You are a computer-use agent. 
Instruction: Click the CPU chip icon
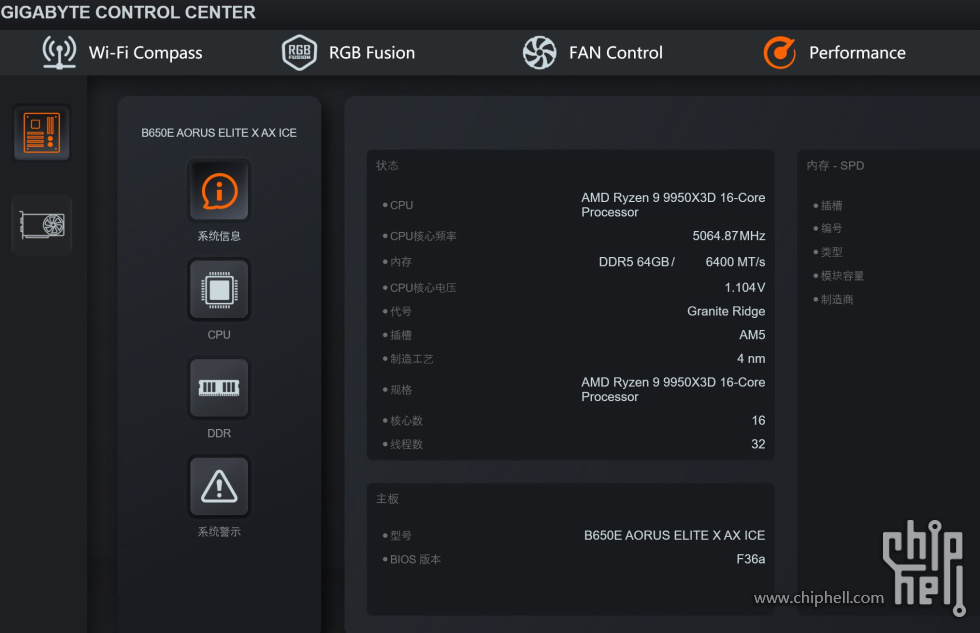(x=219, y=289)
